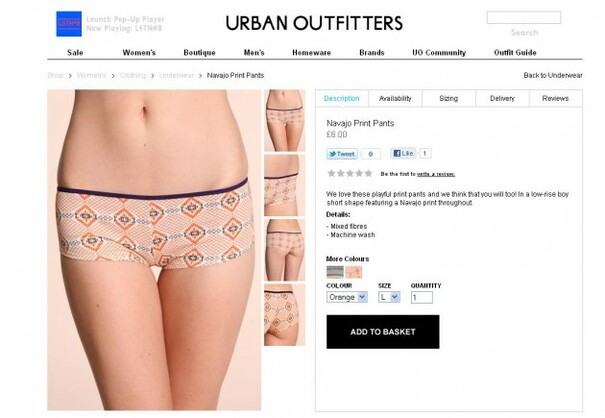605x418 pixels.
Task: Click the write a review link
Action: 436,174
